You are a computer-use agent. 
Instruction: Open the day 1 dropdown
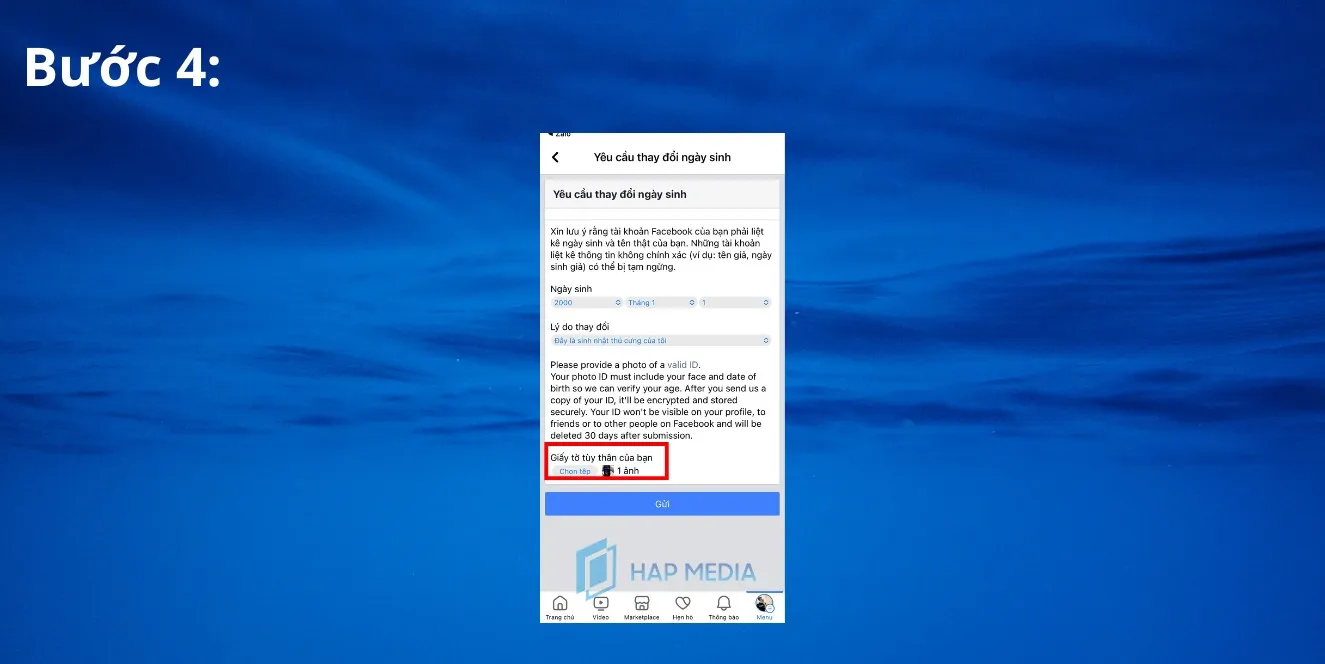coord(734,303)
